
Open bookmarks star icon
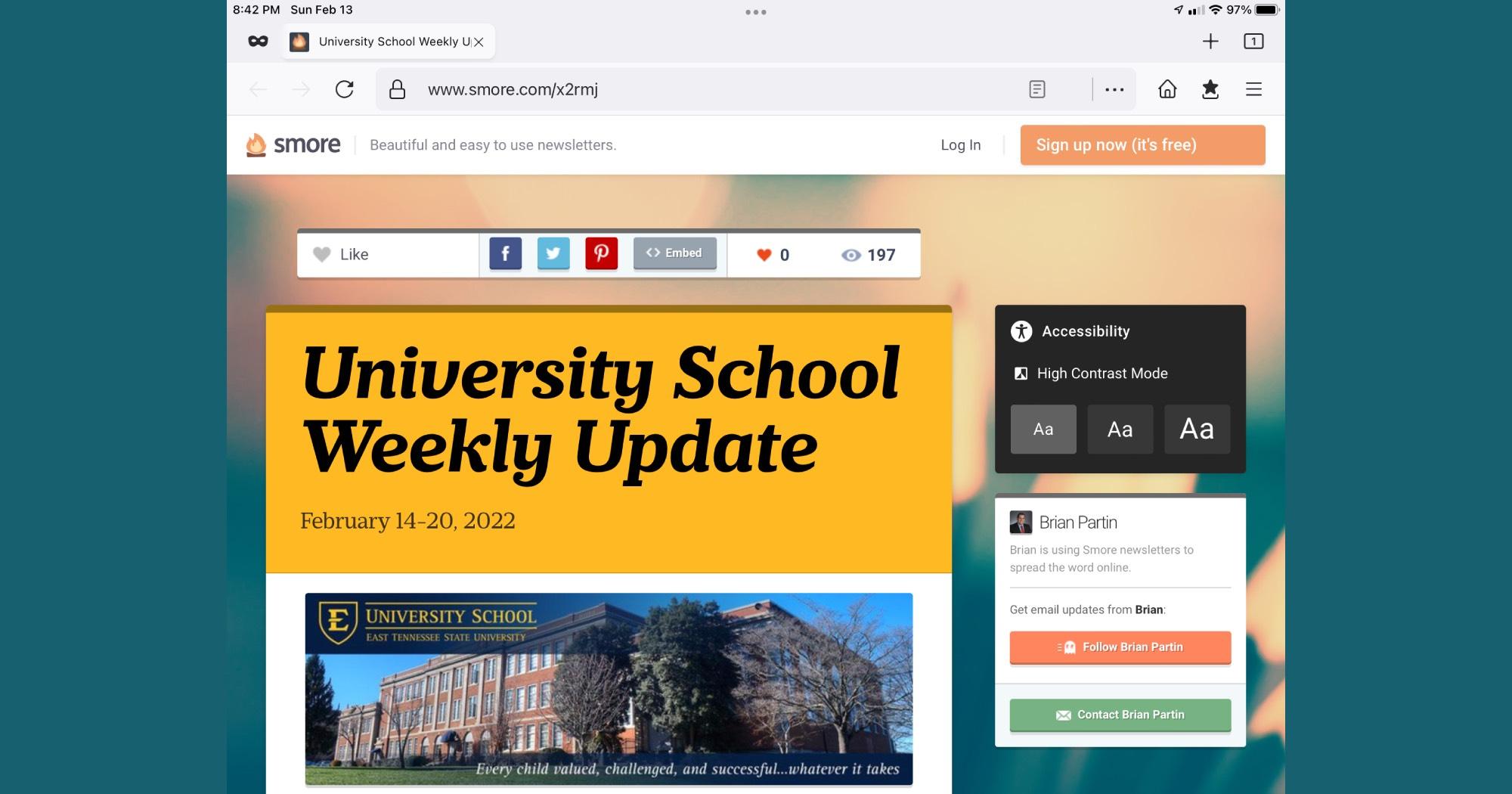pyautogui.click(x=1210, y=89)
